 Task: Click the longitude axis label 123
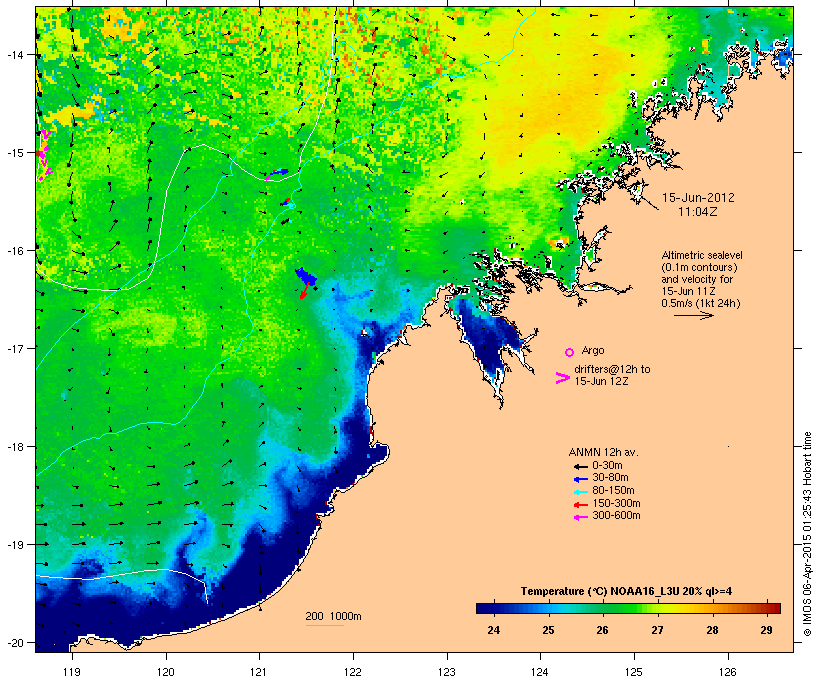[447, 672]
